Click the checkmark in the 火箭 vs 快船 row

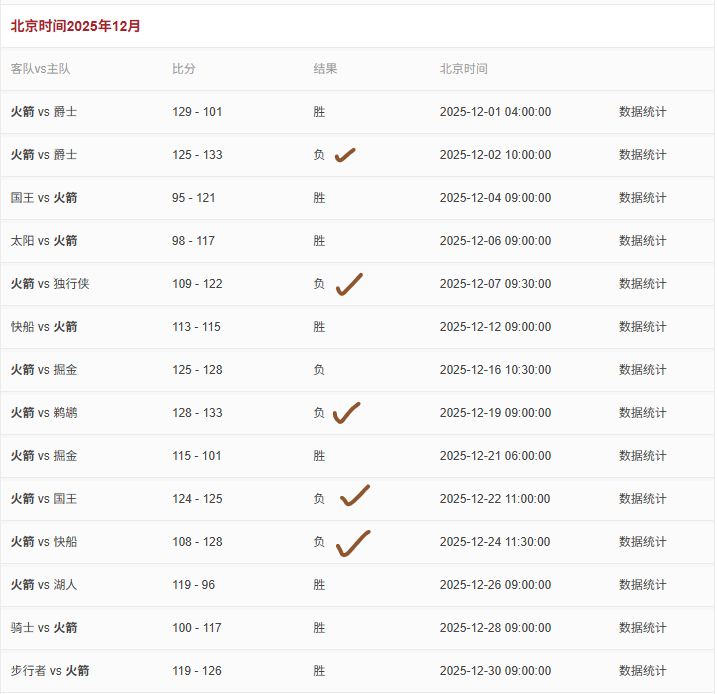[352, 543]
